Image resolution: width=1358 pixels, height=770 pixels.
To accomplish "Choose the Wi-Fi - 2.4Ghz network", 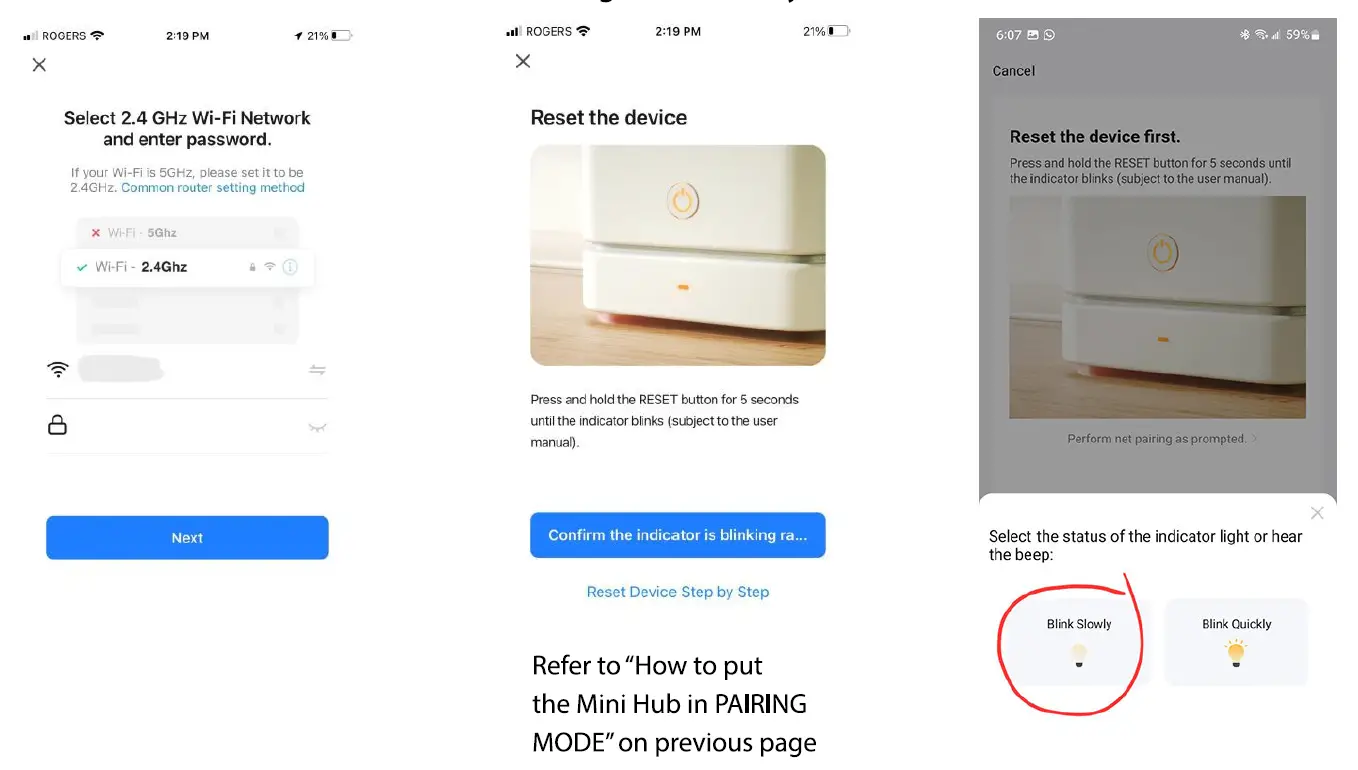I will coord(187,267).
